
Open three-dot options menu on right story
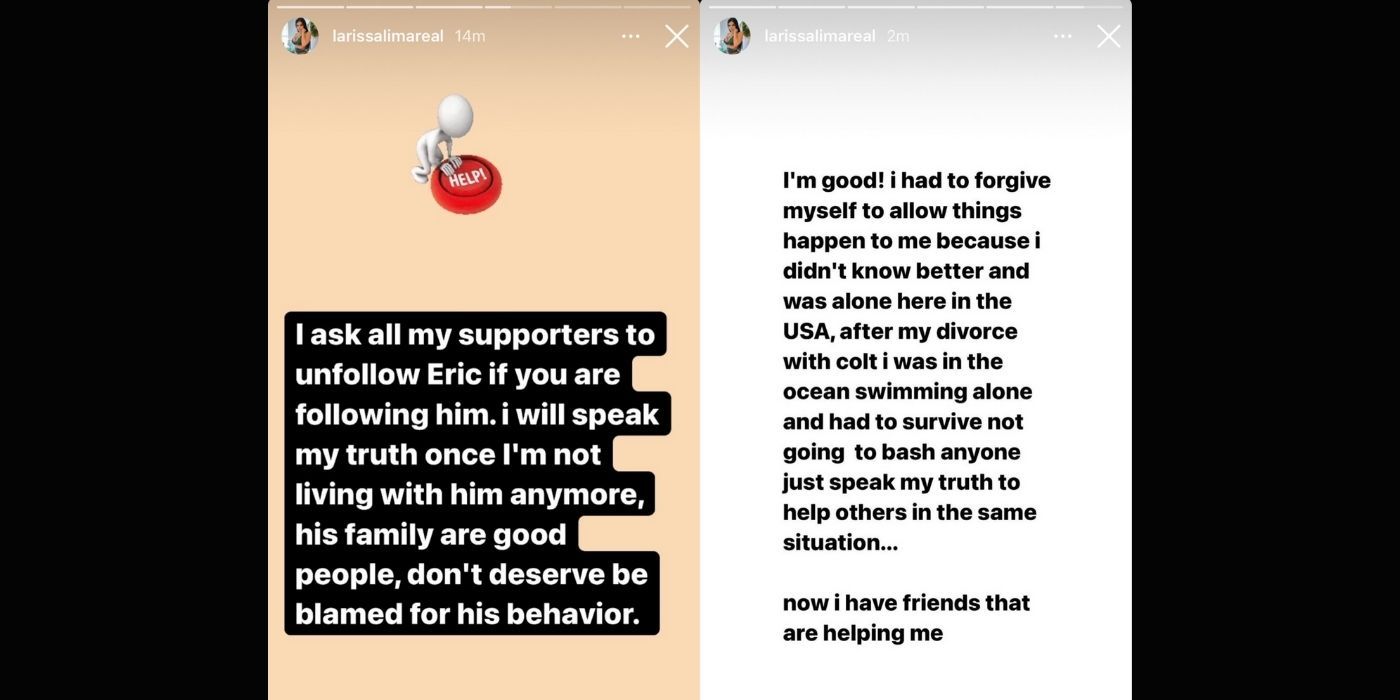coord(1062,36)
